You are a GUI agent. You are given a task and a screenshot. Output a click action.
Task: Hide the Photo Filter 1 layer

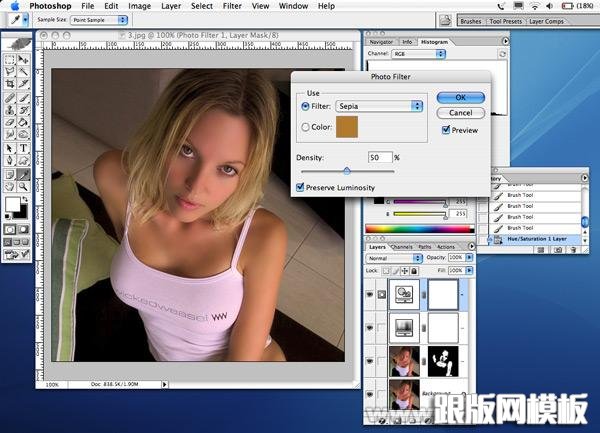click(370, 295)
